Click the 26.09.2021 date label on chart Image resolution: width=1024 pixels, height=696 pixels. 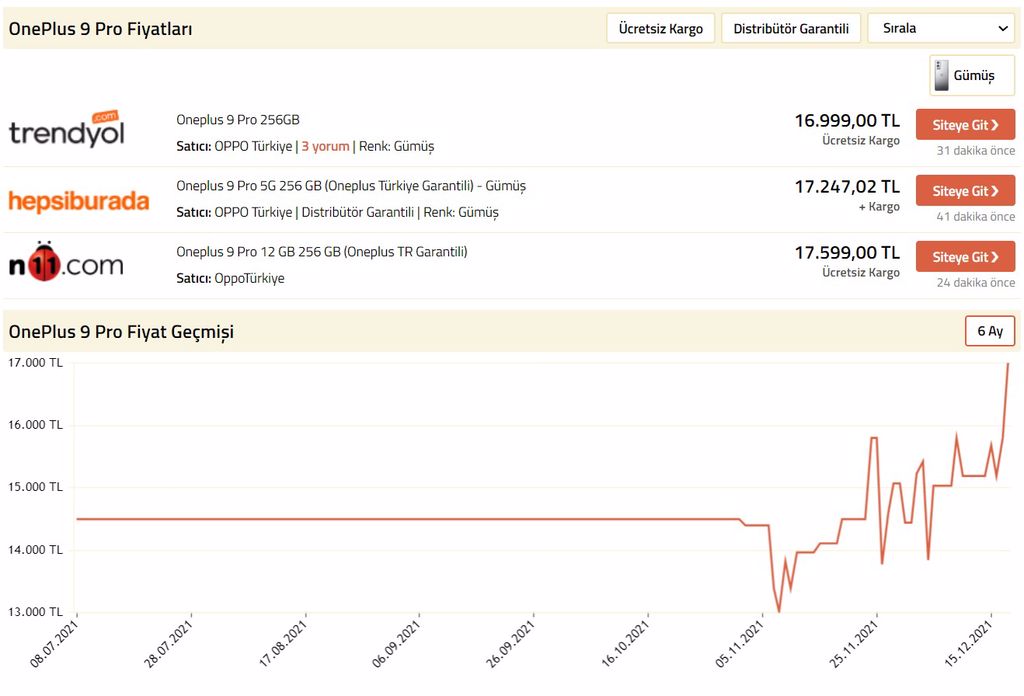[509, 644]
